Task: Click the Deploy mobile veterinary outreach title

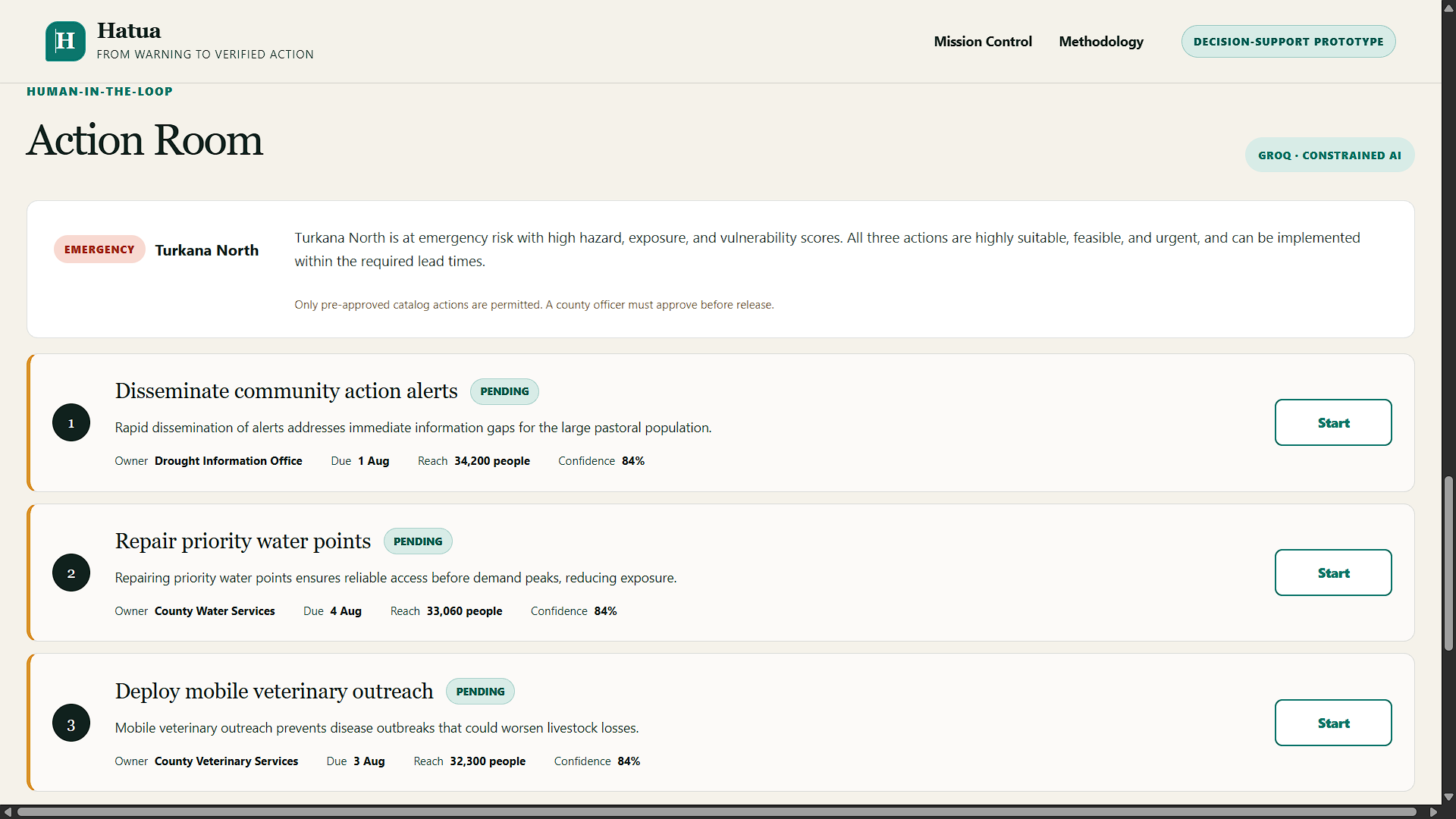Action: tap(274, 691)
